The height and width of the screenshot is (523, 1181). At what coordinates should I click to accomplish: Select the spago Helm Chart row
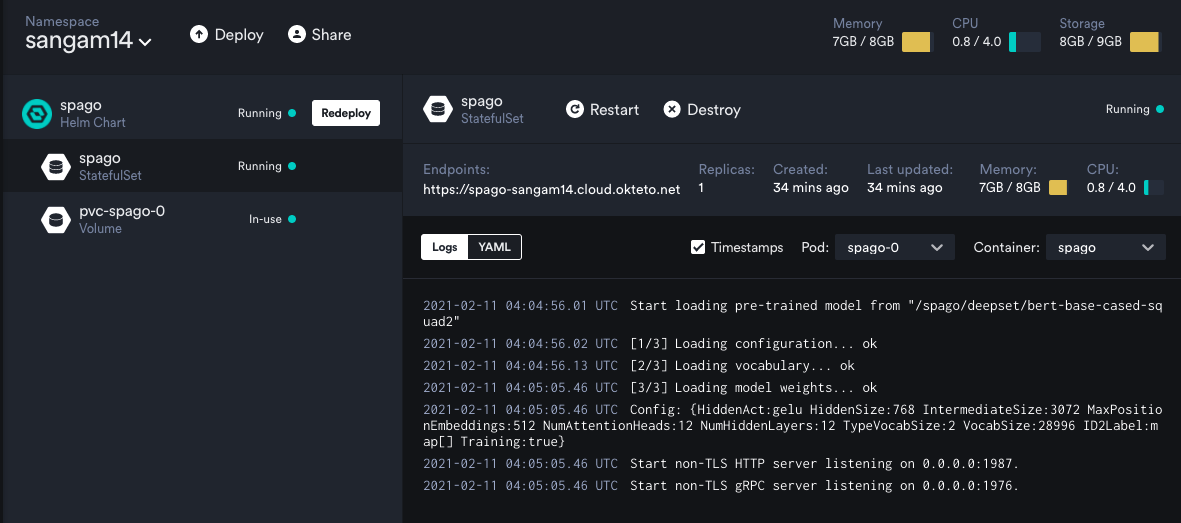(202, 113)
